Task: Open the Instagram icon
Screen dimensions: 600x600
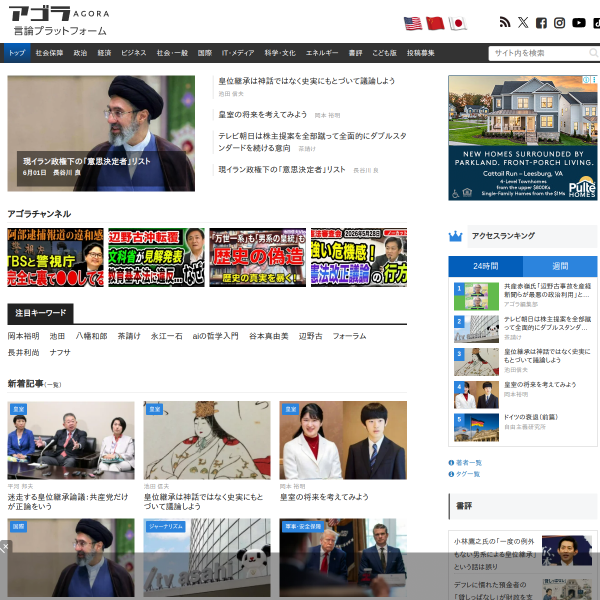Action: click(559, 23)
